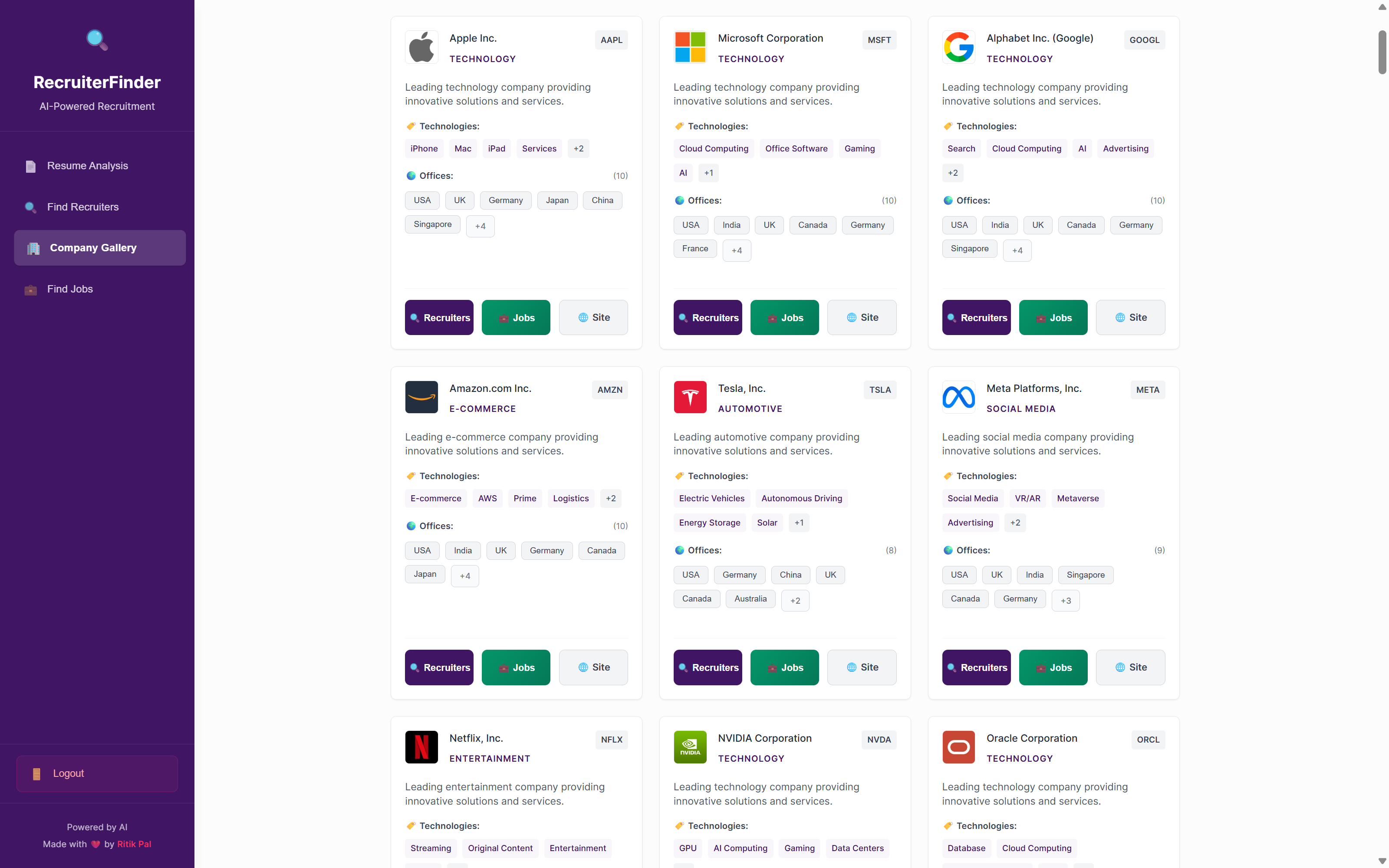Expand Amazon's +2 more technologies
This screenshot has width=1389, height=868.
(610, 498)
